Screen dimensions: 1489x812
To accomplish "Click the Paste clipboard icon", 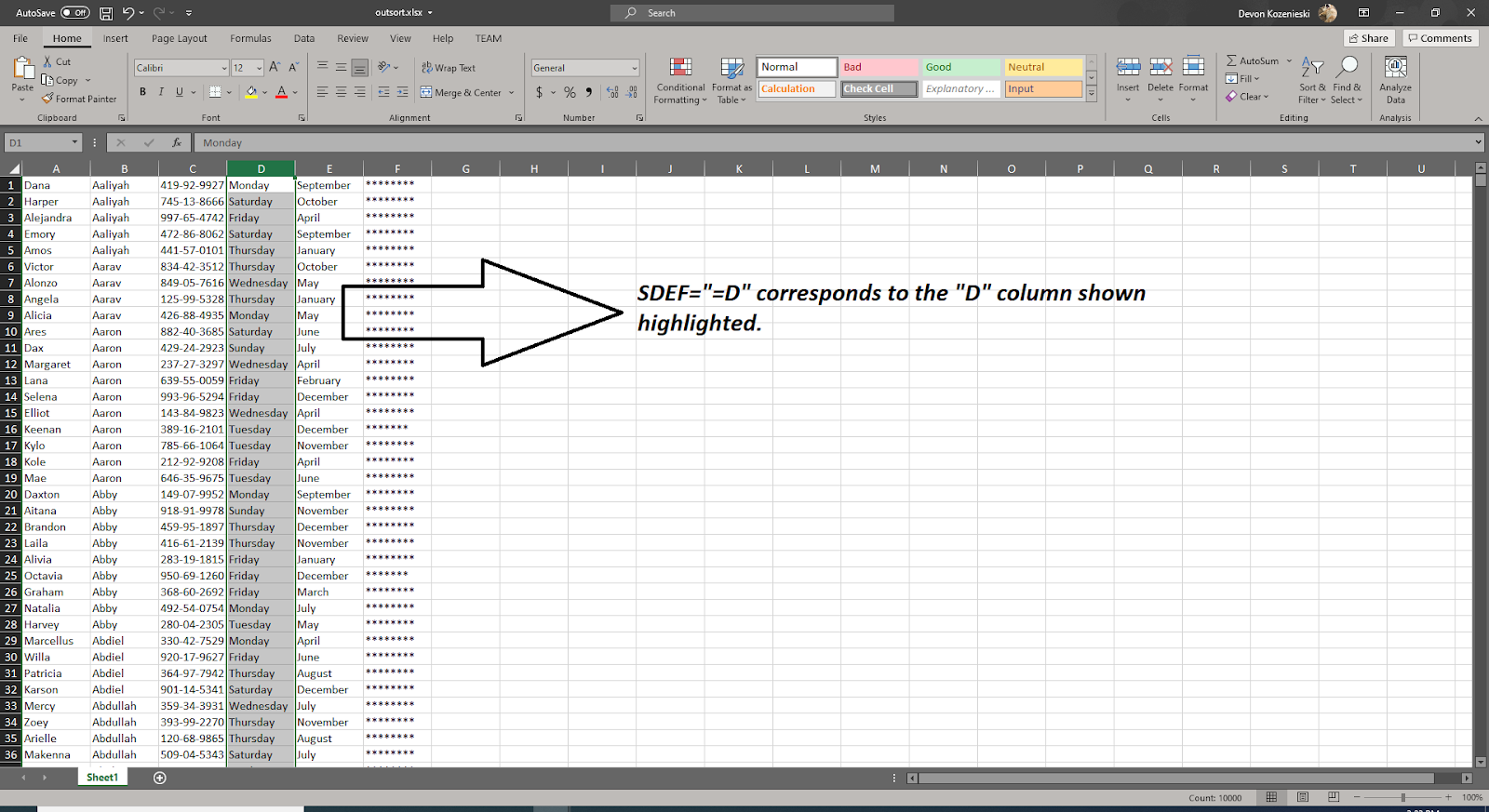I will [x=22, y=68].
